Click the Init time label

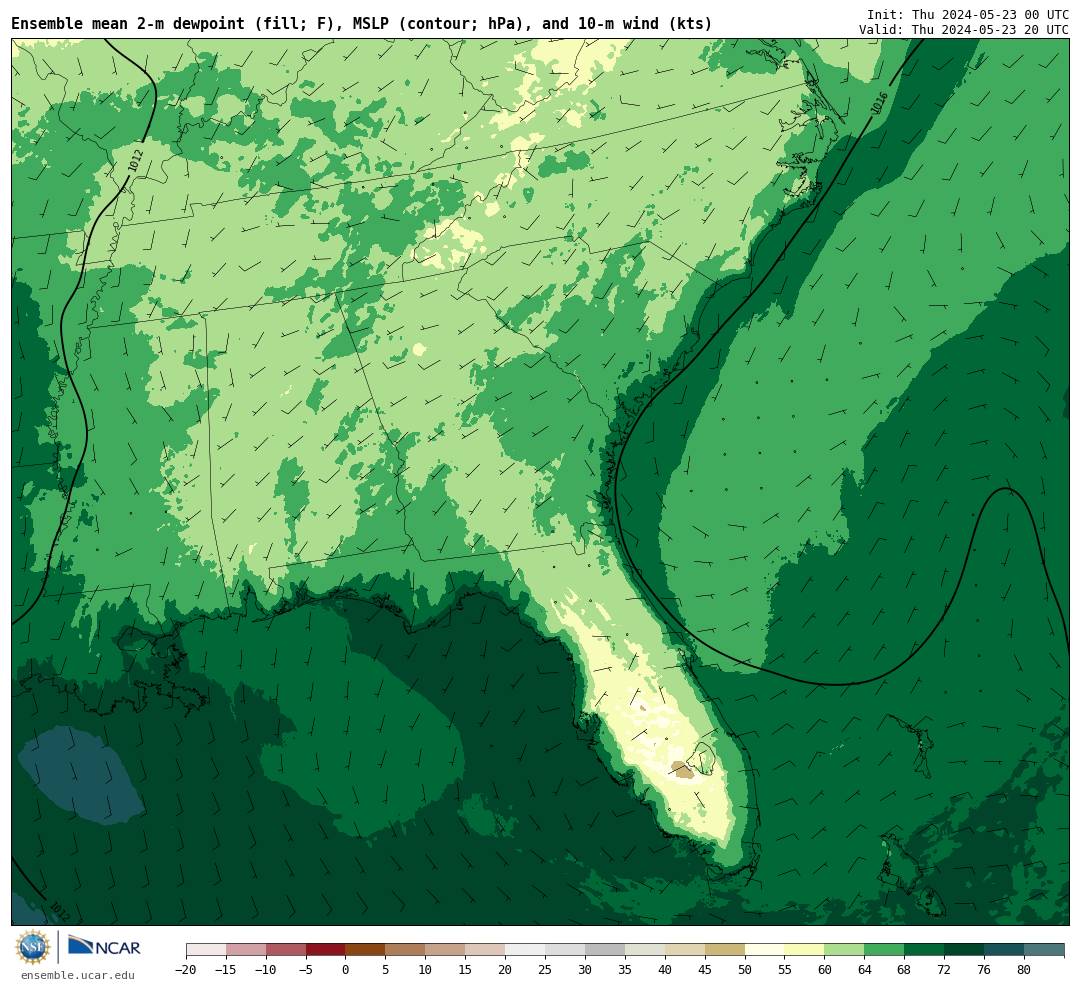[968, 14]
